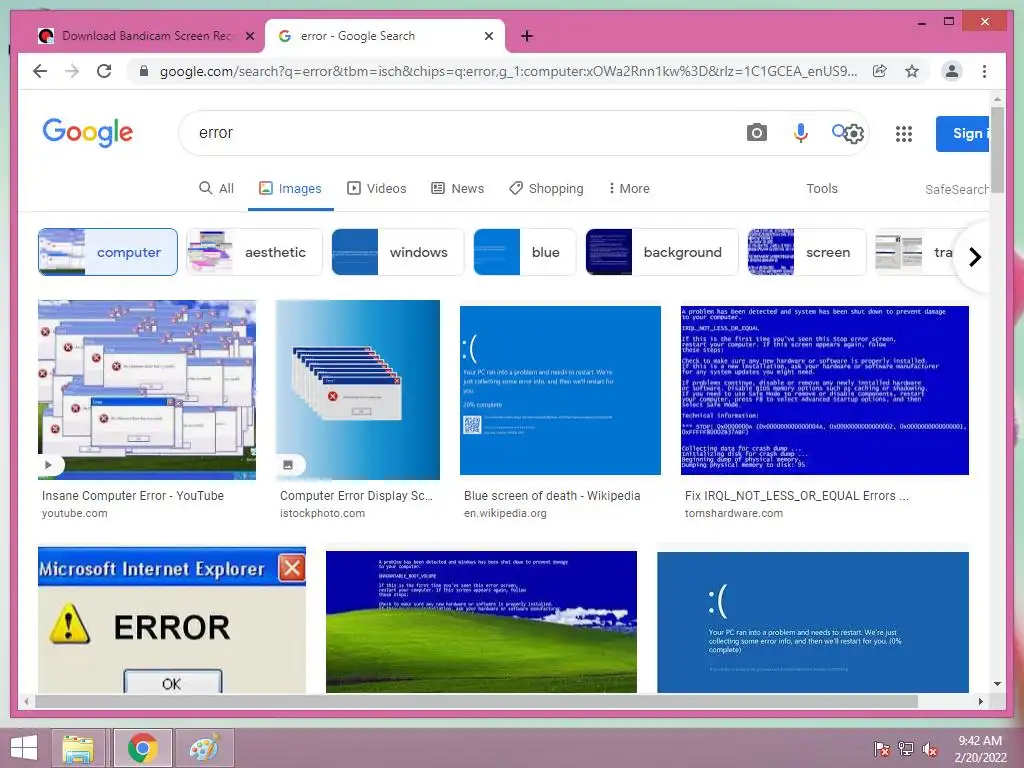Click the tomshardware.com source link
The width and height of the screenshot is (1024, 768).
pyautogui.click(x=733, y=513)
